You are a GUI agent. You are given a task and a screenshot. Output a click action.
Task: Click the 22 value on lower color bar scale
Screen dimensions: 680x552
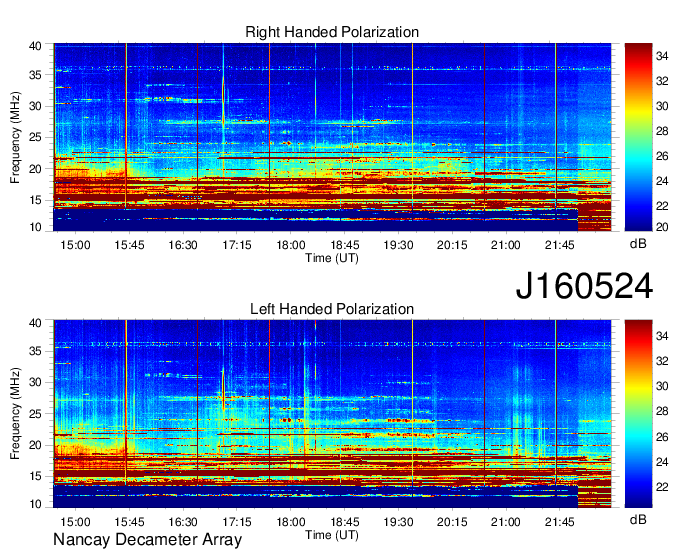tap(662, 487)
